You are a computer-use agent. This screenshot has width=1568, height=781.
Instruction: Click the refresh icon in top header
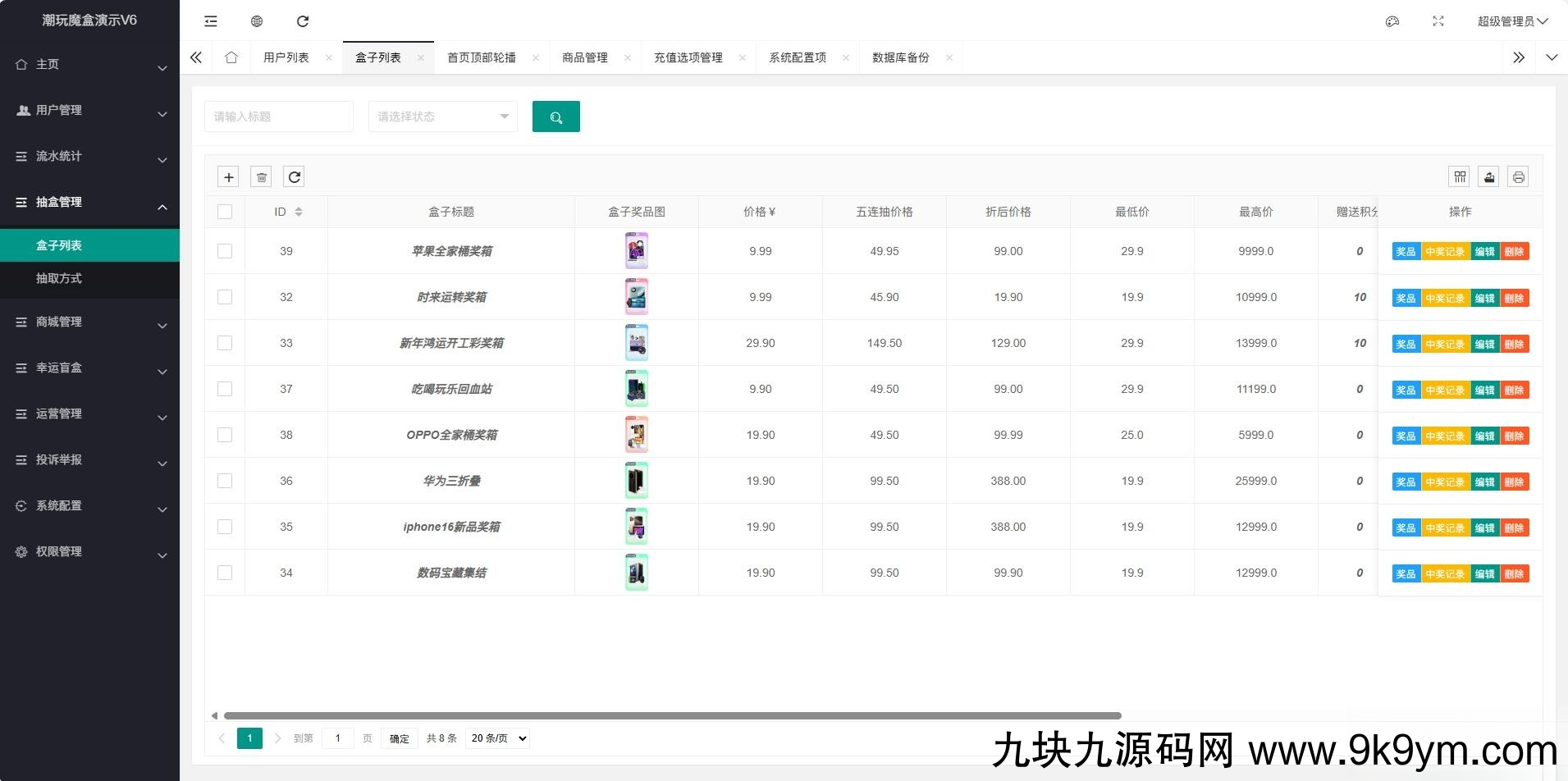click(x=303, y=21)
